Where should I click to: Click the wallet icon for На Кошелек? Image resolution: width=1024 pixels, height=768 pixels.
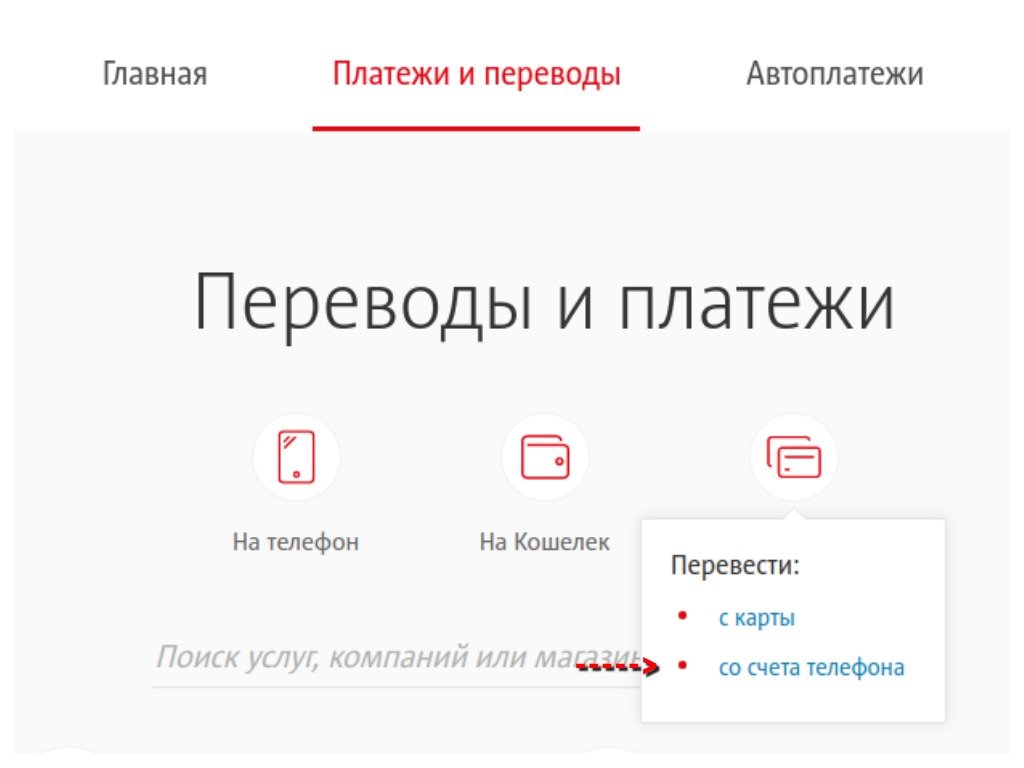(545, 457)
